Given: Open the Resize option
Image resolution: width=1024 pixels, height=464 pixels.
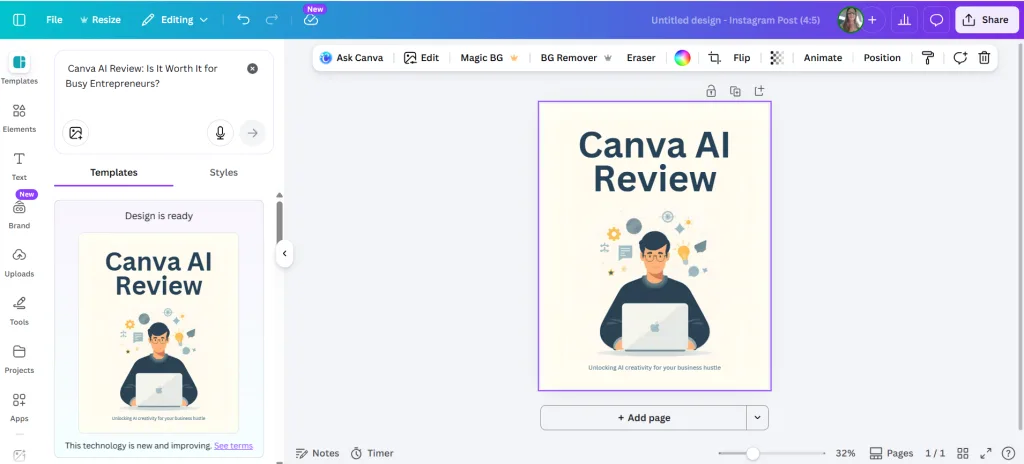Looking at the screenshot, I should coord(100,20).
